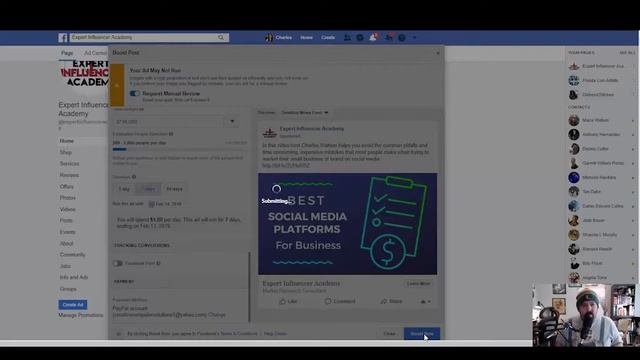Viewport: 640px width, 360px height.
Task: Open Info and Ads in the sidebar
Action: pos(74,277)
